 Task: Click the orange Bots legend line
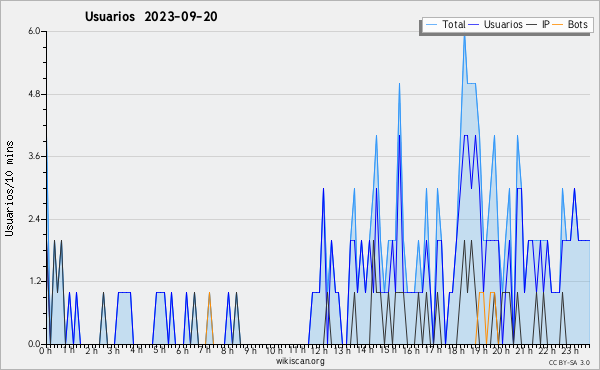click(558, 25)
